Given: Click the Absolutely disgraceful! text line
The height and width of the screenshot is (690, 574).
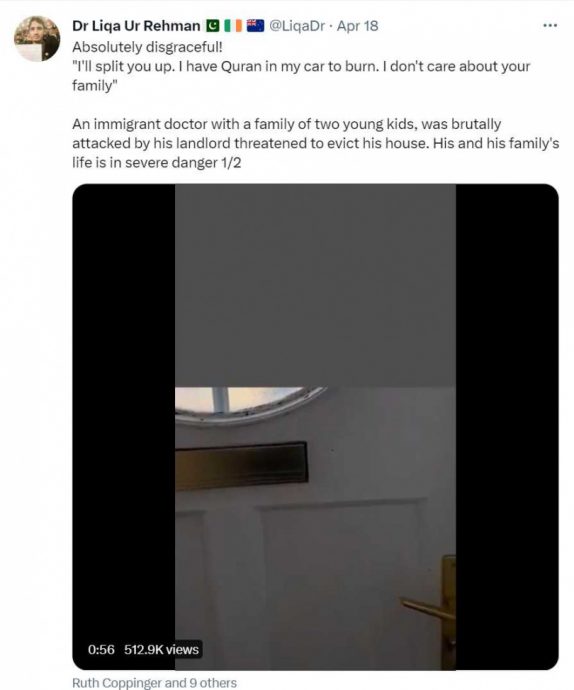Looking at the screenshot, I should coord(147,47).
